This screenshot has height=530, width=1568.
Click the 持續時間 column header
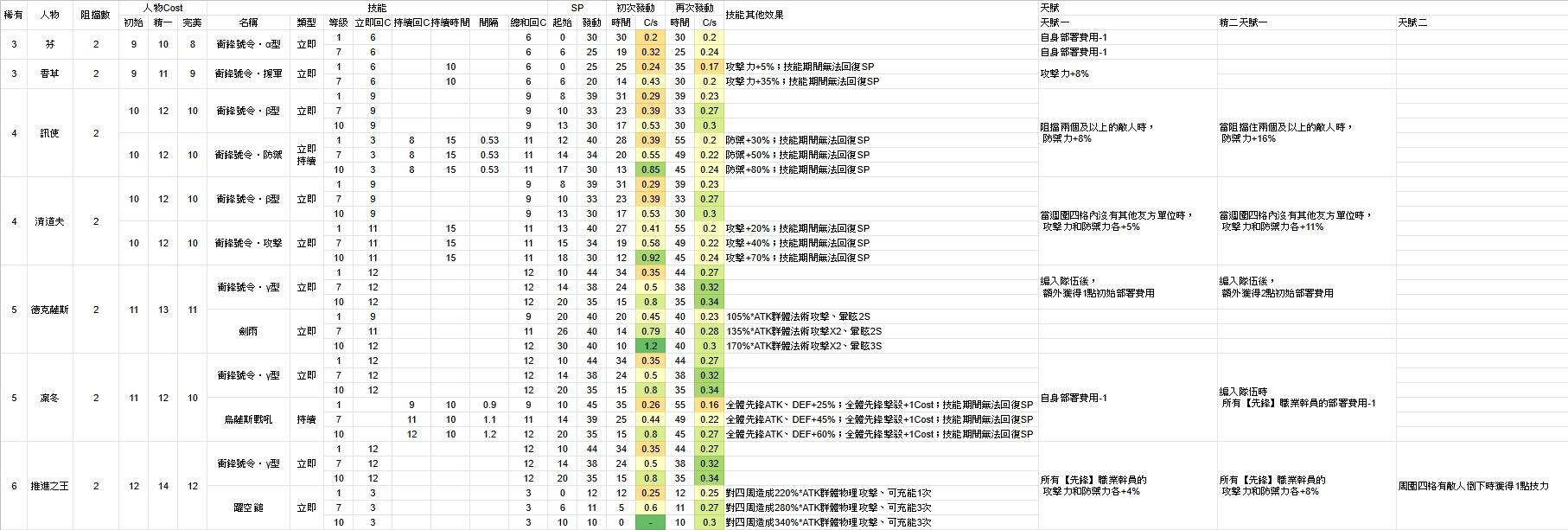point(450,22)
